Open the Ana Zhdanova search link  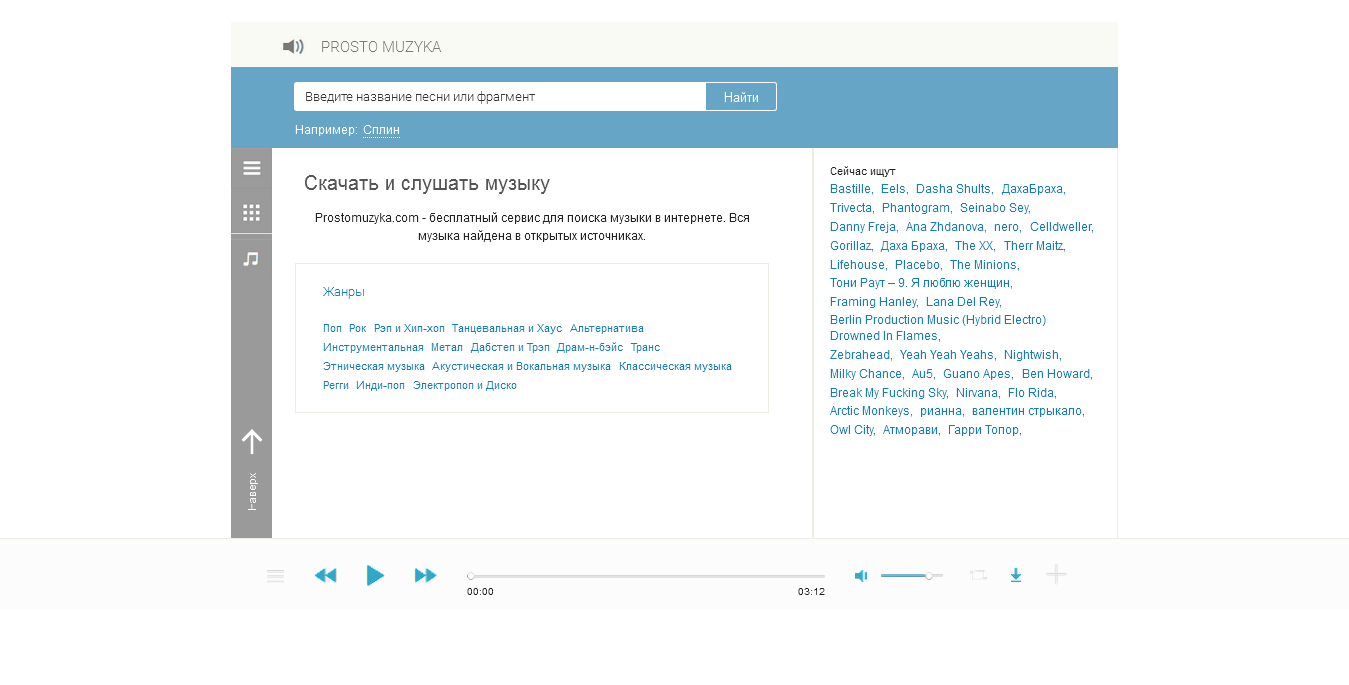pyautogui.click(x=945, y=227)
